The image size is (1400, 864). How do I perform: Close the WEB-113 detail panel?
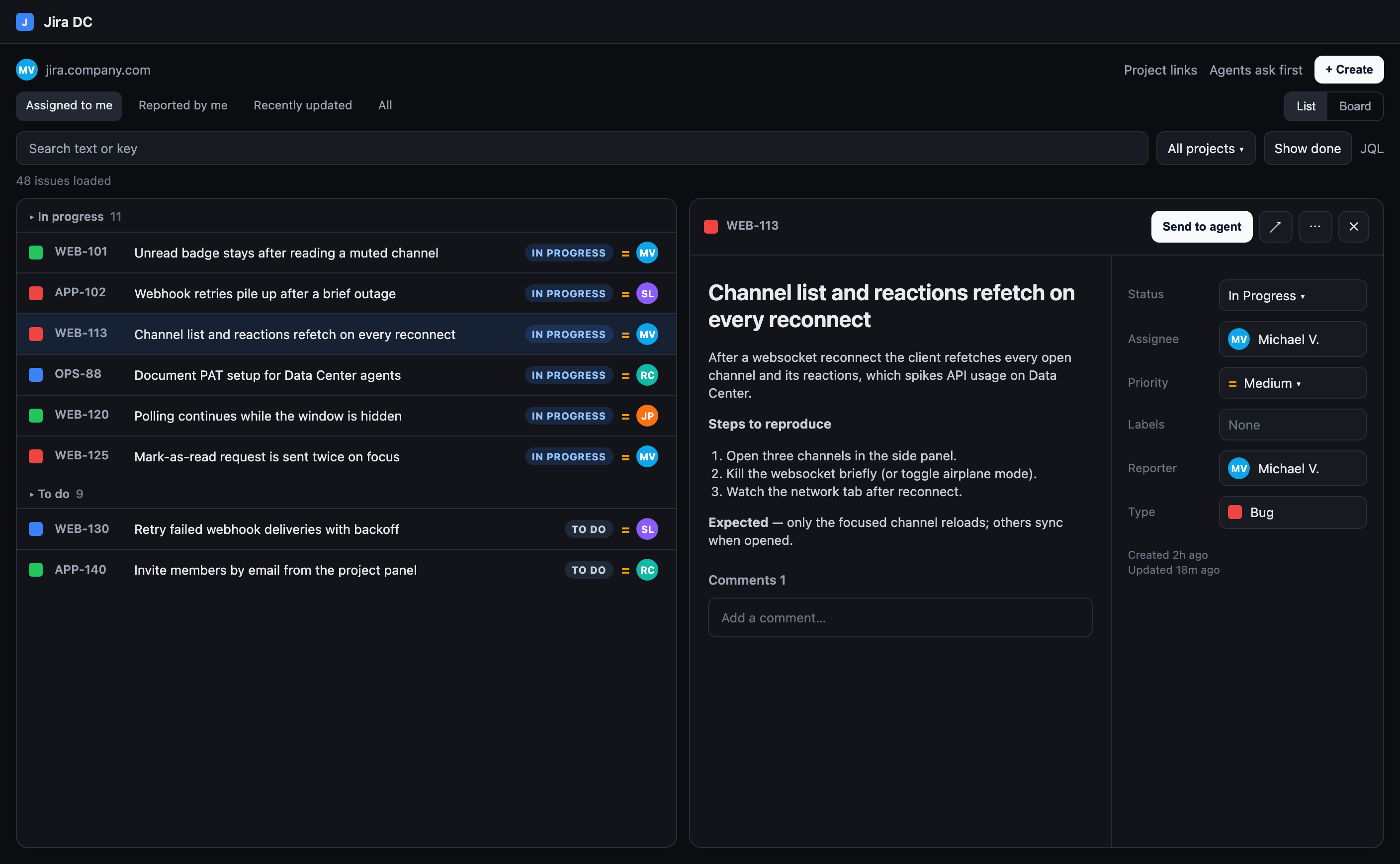(1353, 227)
